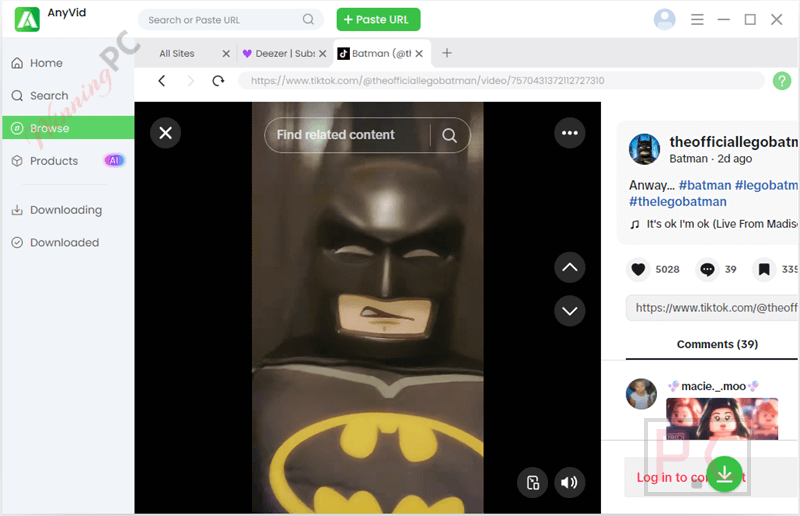Open theofficiallegobatman username link
The image size is (800, 516).
[x=733, y=141]
